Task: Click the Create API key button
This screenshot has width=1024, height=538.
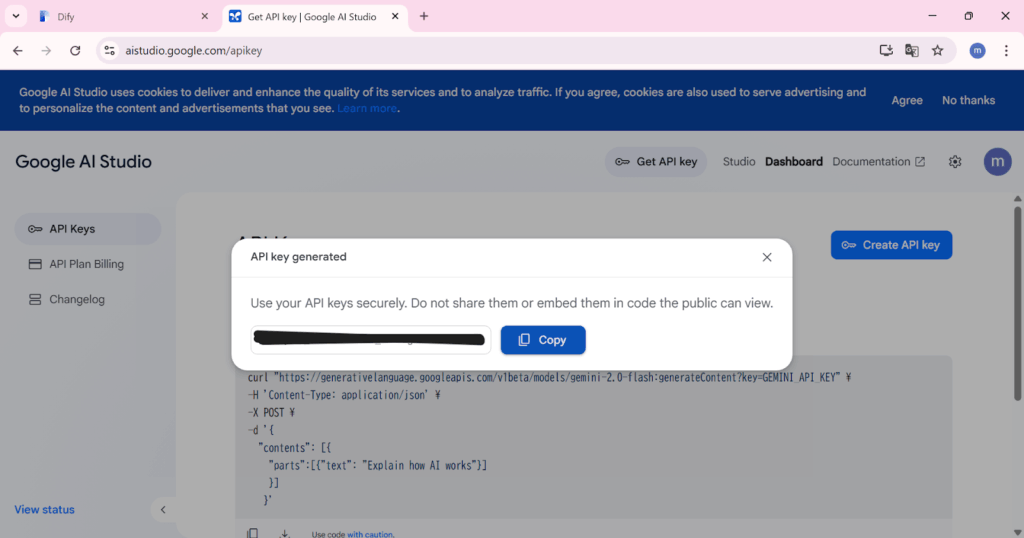Action: pyautogui.click(x=891, y=245)
